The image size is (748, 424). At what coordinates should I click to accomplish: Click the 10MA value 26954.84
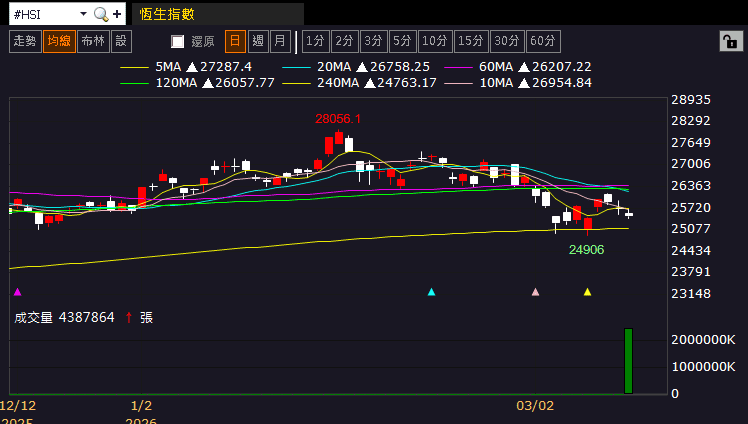pyautogui.click(x=562, y=83)
